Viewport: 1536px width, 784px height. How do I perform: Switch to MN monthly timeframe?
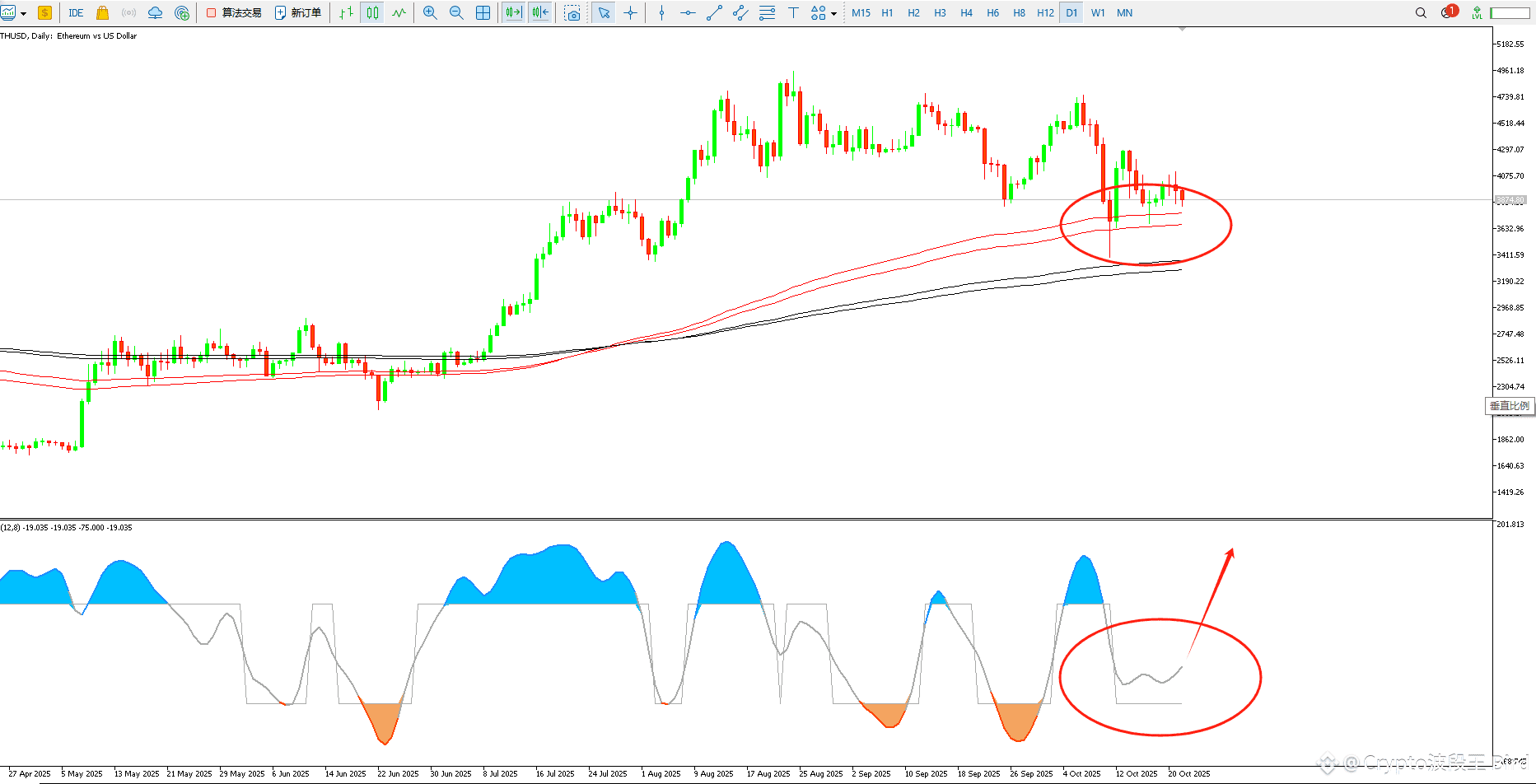pyautogui.click(x=1124, y=12)
